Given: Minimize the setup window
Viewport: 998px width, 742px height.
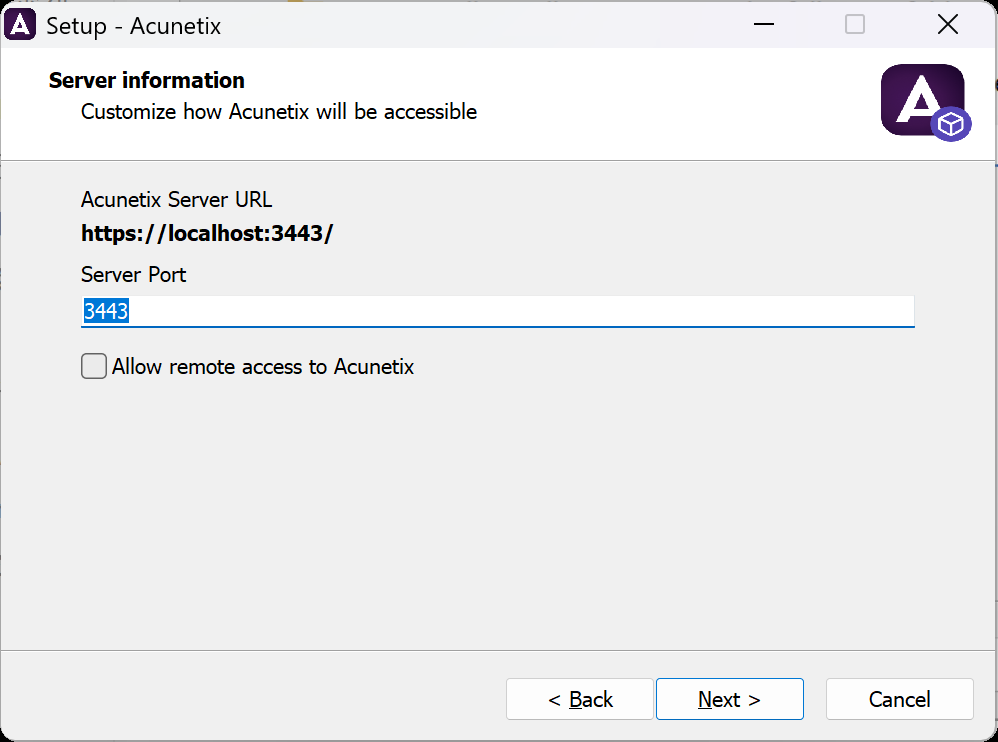Looking at the screenshot, I should click(x=763, y=24).
